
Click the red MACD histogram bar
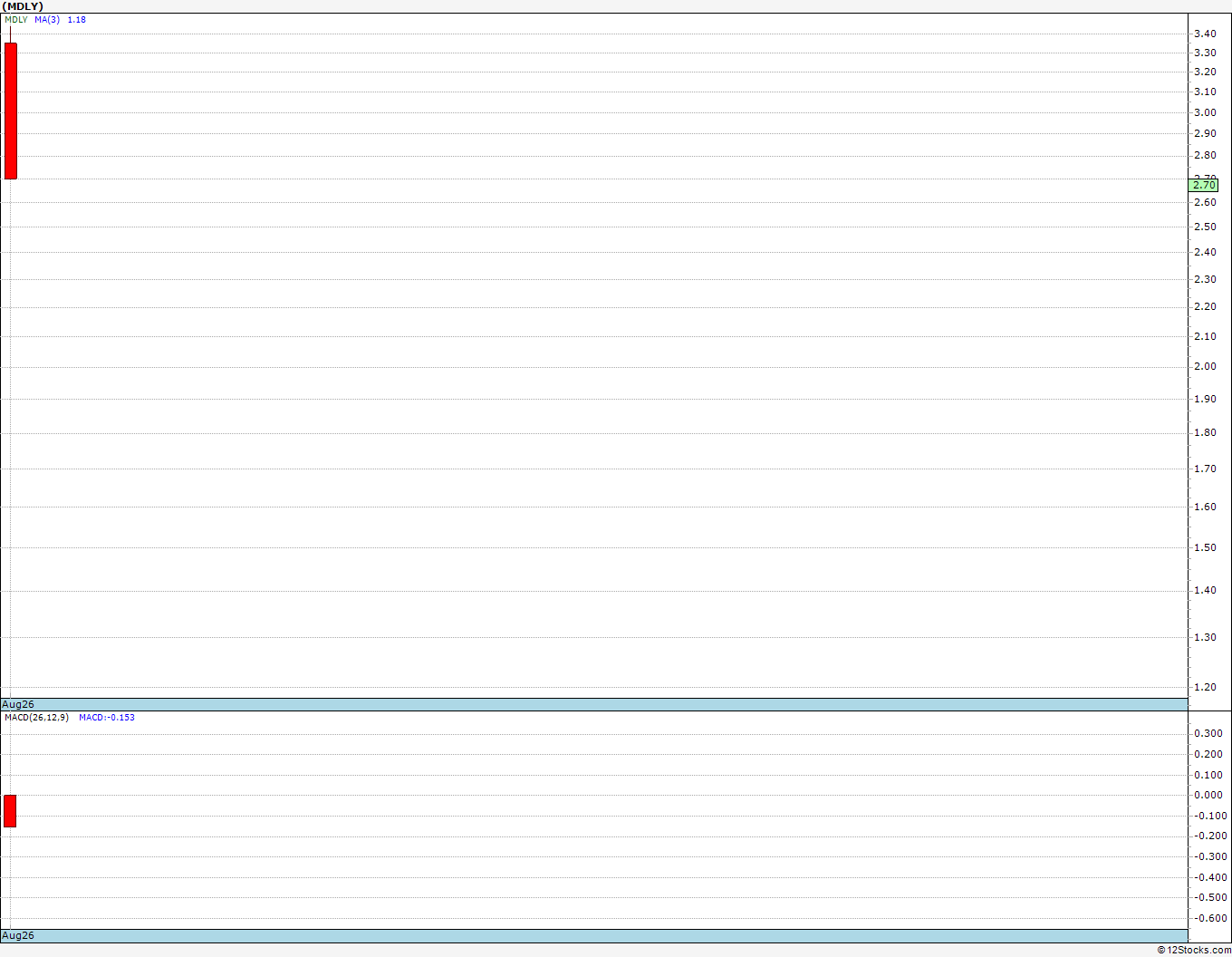click(x=10, y=811)
